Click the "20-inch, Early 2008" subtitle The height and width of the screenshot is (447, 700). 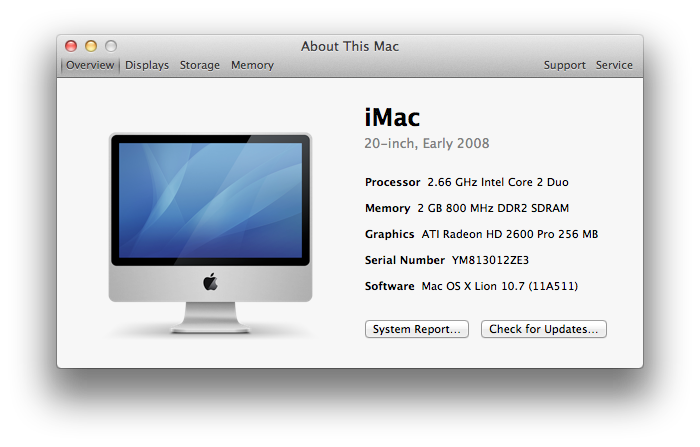point(427,143)
